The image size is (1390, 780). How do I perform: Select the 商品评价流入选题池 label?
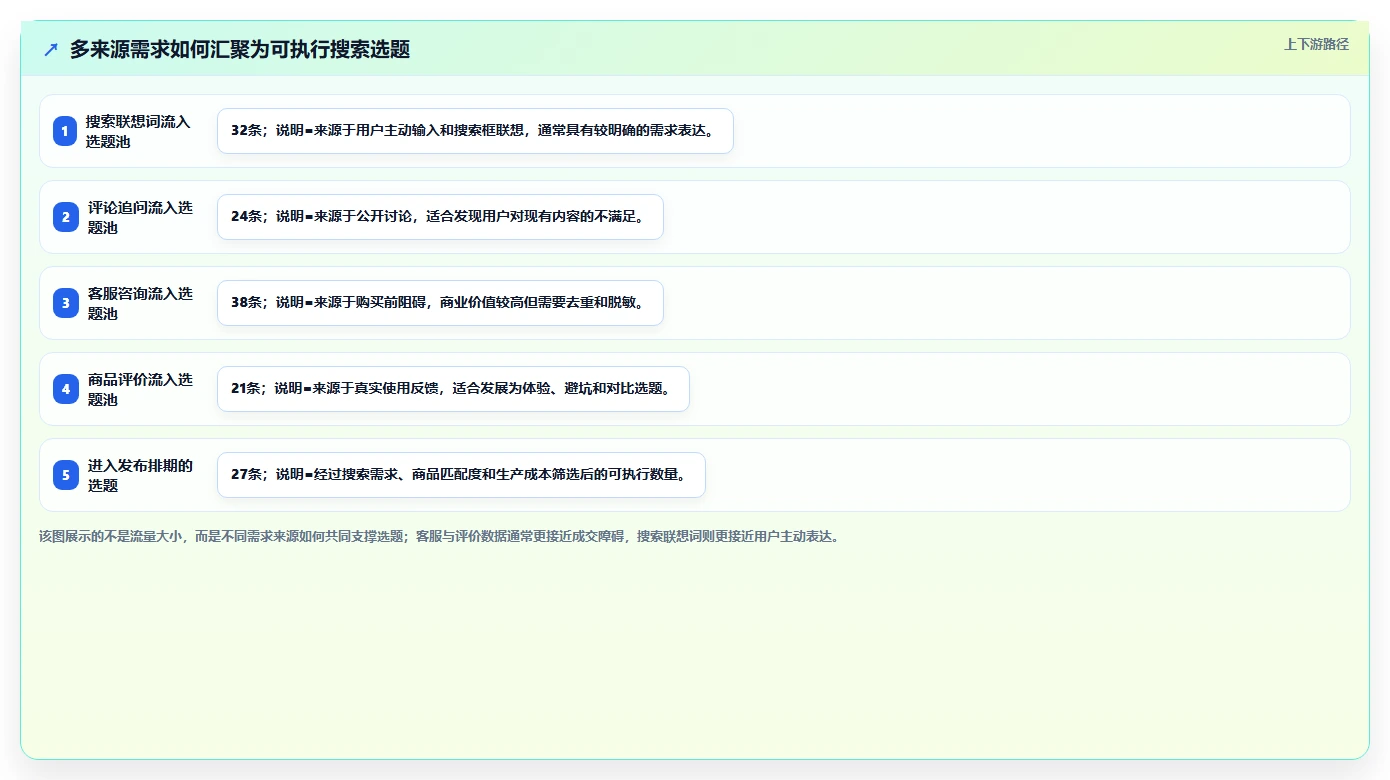140,389
